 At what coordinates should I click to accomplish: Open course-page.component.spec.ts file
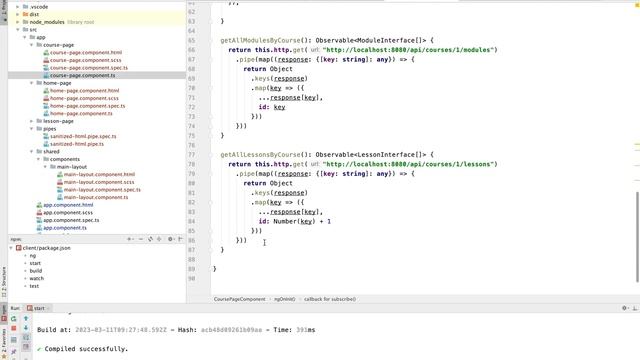click(89, 68)
